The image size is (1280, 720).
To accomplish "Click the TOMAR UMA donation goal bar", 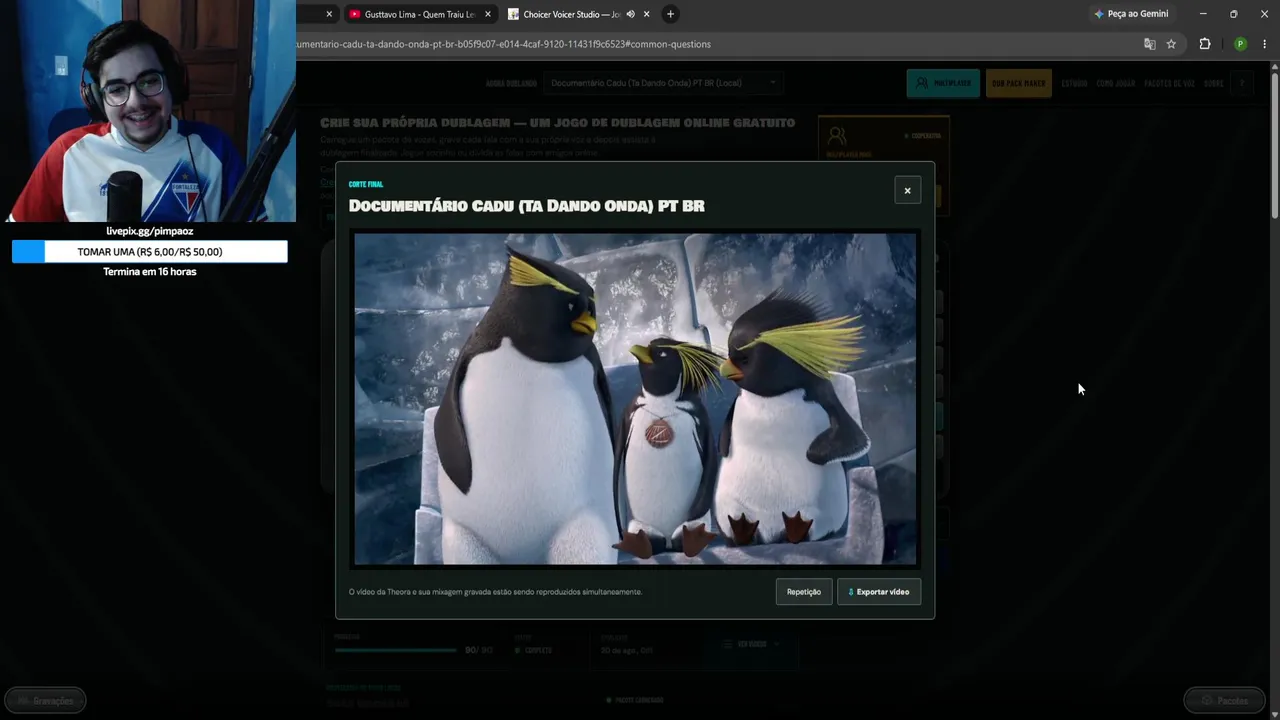I will coord(150,252).
